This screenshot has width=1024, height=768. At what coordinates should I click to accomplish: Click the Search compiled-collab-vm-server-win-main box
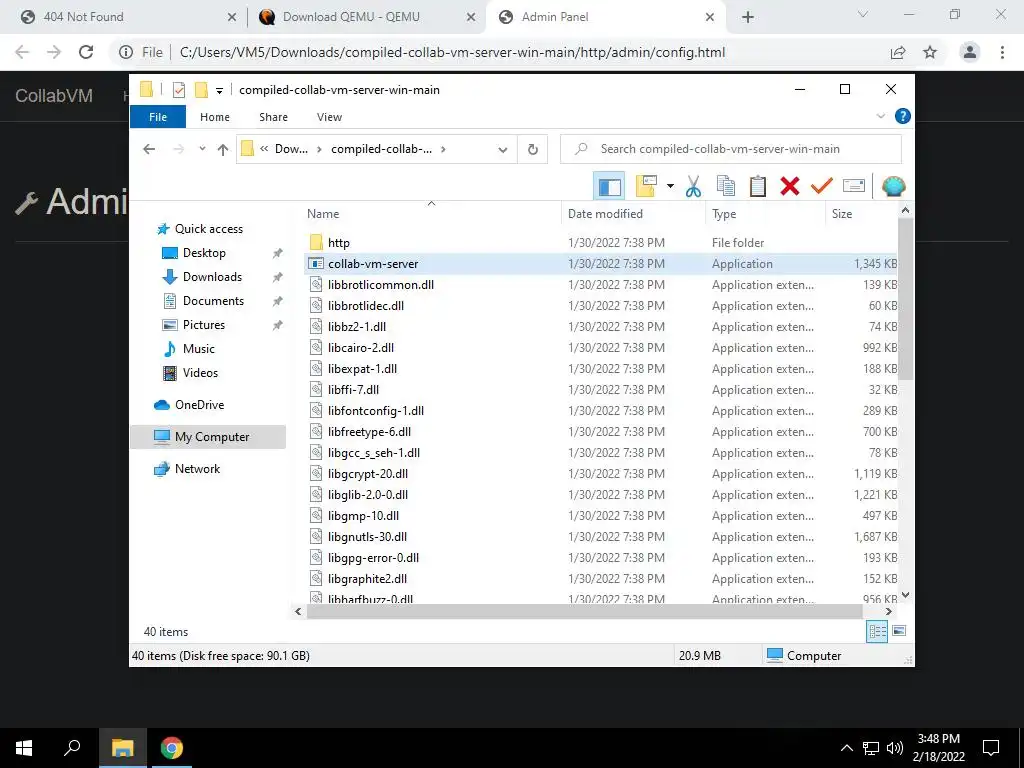pyautogui.click(x=731, y=149)
